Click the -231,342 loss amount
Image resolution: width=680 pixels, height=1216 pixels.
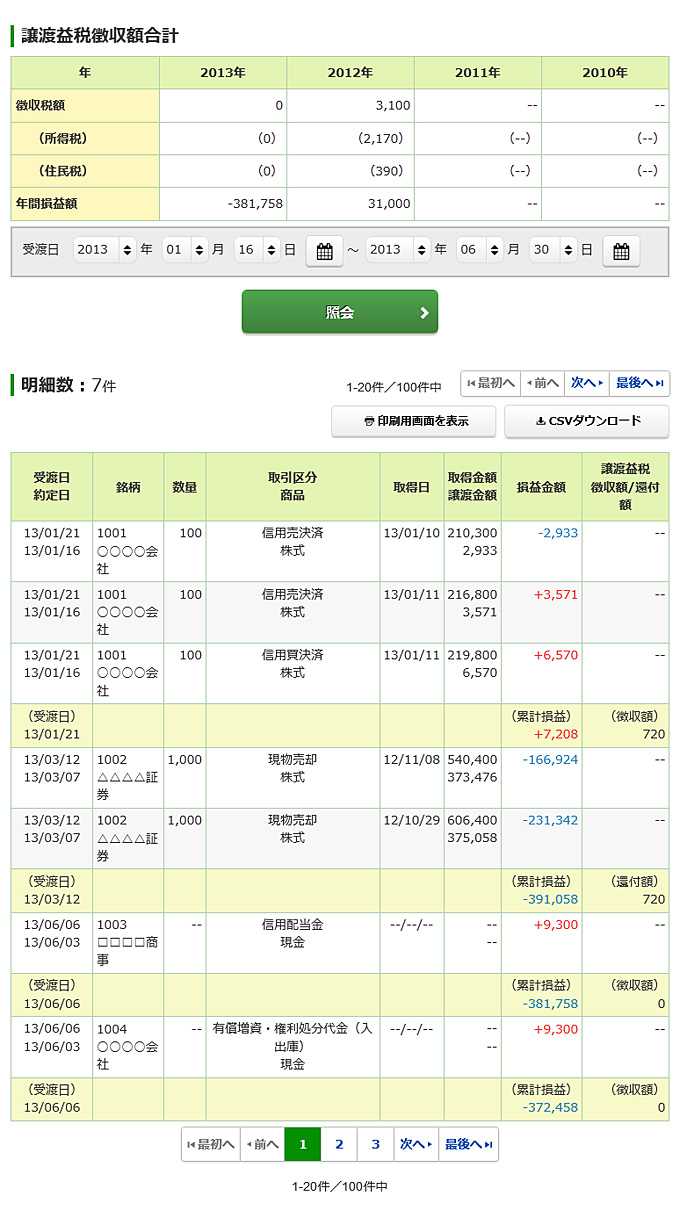coord(550,820)
